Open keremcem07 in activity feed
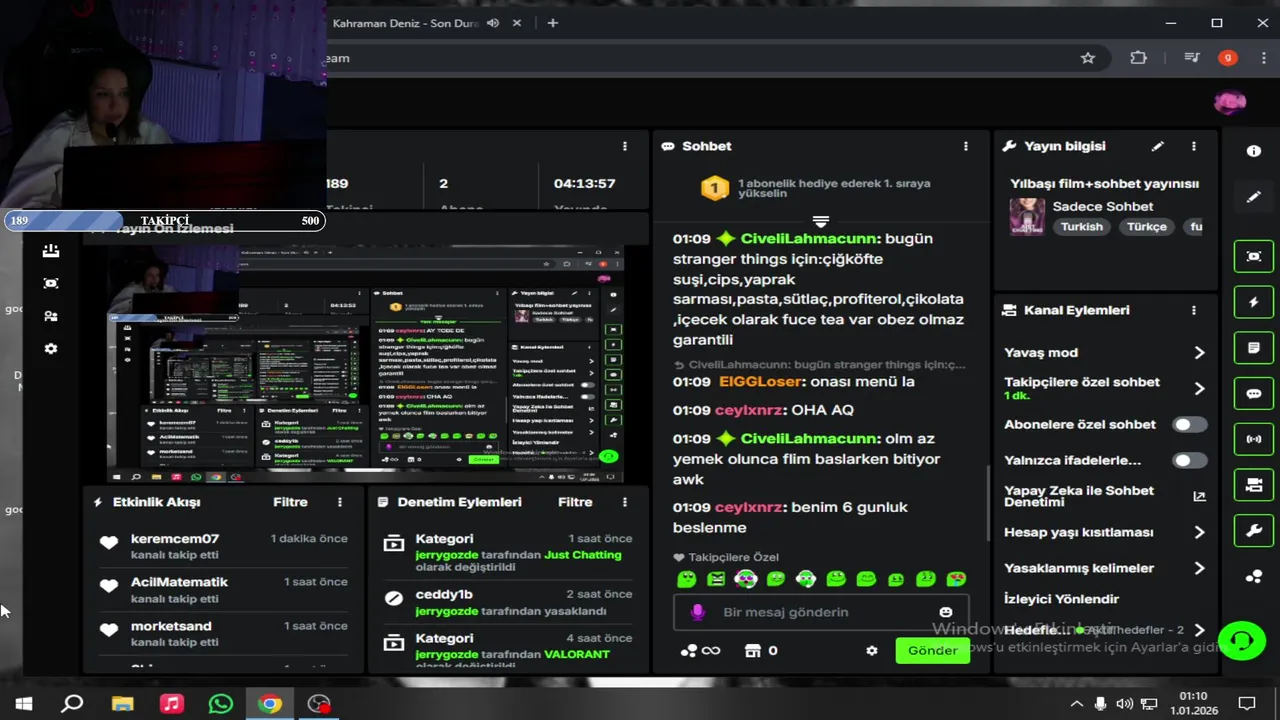The height and width of the screenshot is (720, 1280). point(175,539)
